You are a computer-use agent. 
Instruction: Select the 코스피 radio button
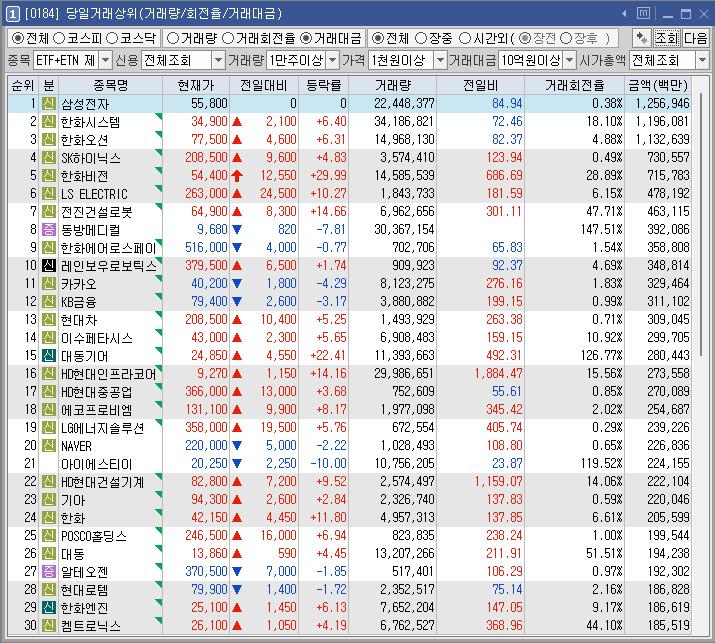click(x=59, y=38)
